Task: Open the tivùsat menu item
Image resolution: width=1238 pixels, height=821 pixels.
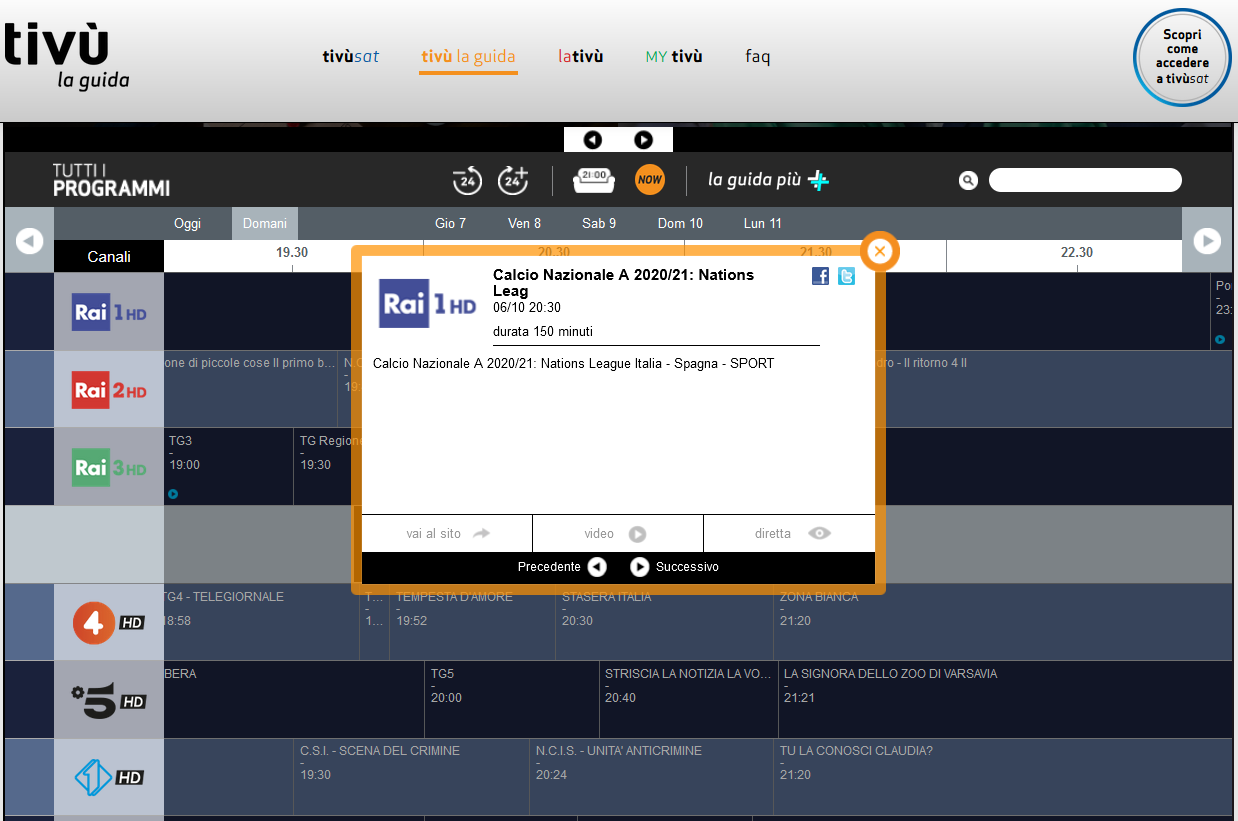Action: (x=351, y=56)
